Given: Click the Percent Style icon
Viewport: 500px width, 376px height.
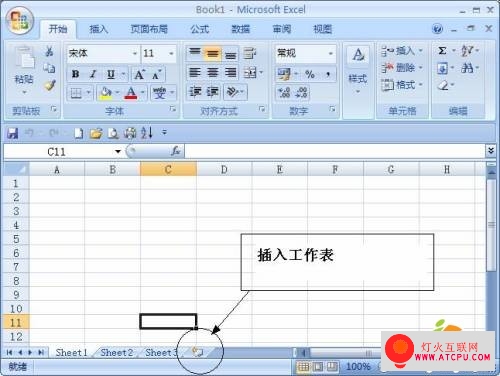Looking at the screenshot, I should (310, 74).
